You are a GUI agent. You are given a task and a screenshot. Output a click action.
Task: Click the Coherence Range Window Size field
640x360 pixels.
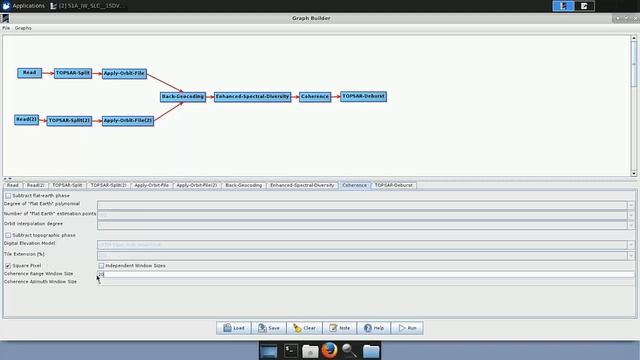click(x=366, y=274)
